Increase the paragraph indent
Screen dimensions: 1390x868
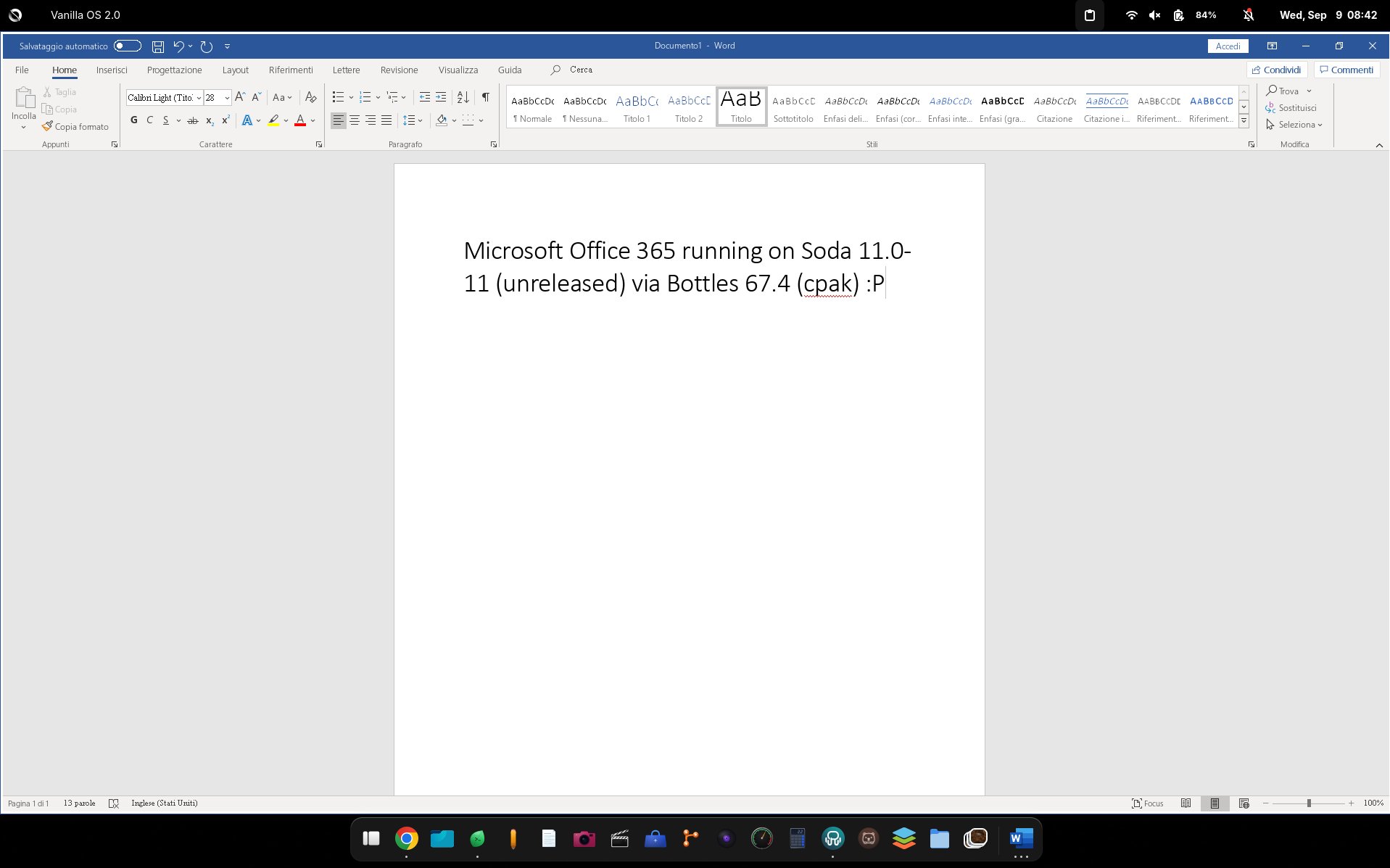click(x=441, y=97)
